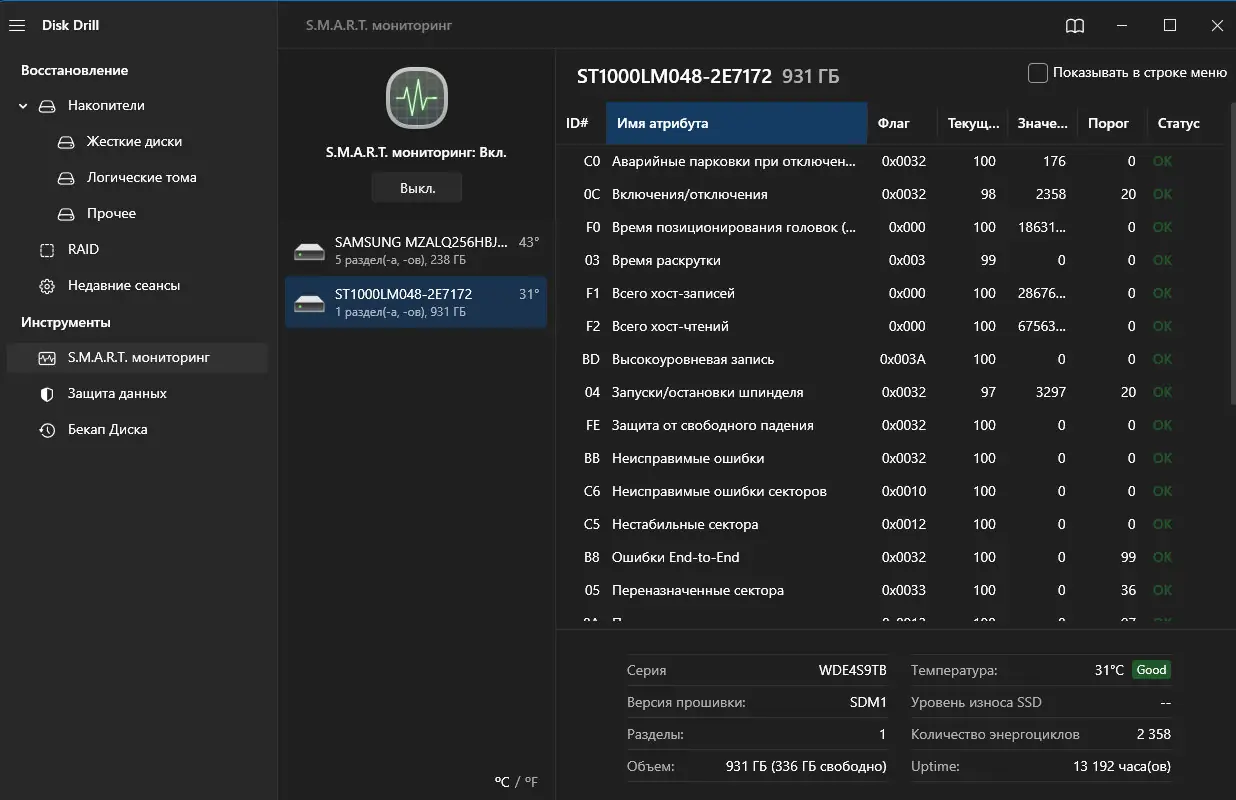This screenshot has height=800, width=1236.
Task: Click the S.M.A.R.T. heartbeat monitor icon
Action: pyautogui.click(x=417, y=98)
